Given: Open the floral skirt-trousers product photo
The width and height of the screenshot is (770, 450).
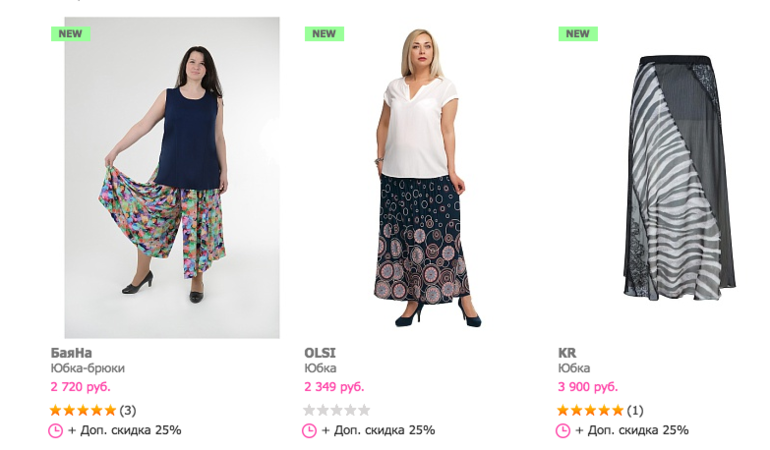Looking at the screenshot, I should pos(172,180).
